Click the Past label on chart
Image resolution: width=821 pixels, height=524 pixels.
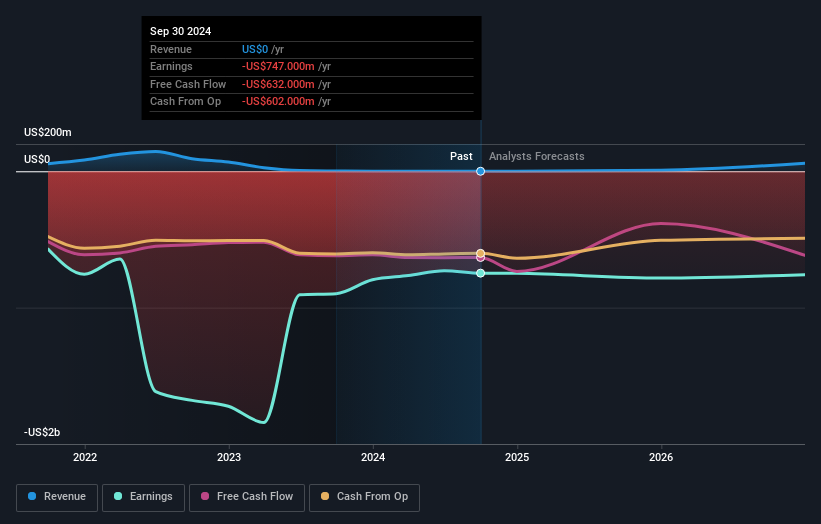click(461, 156)
